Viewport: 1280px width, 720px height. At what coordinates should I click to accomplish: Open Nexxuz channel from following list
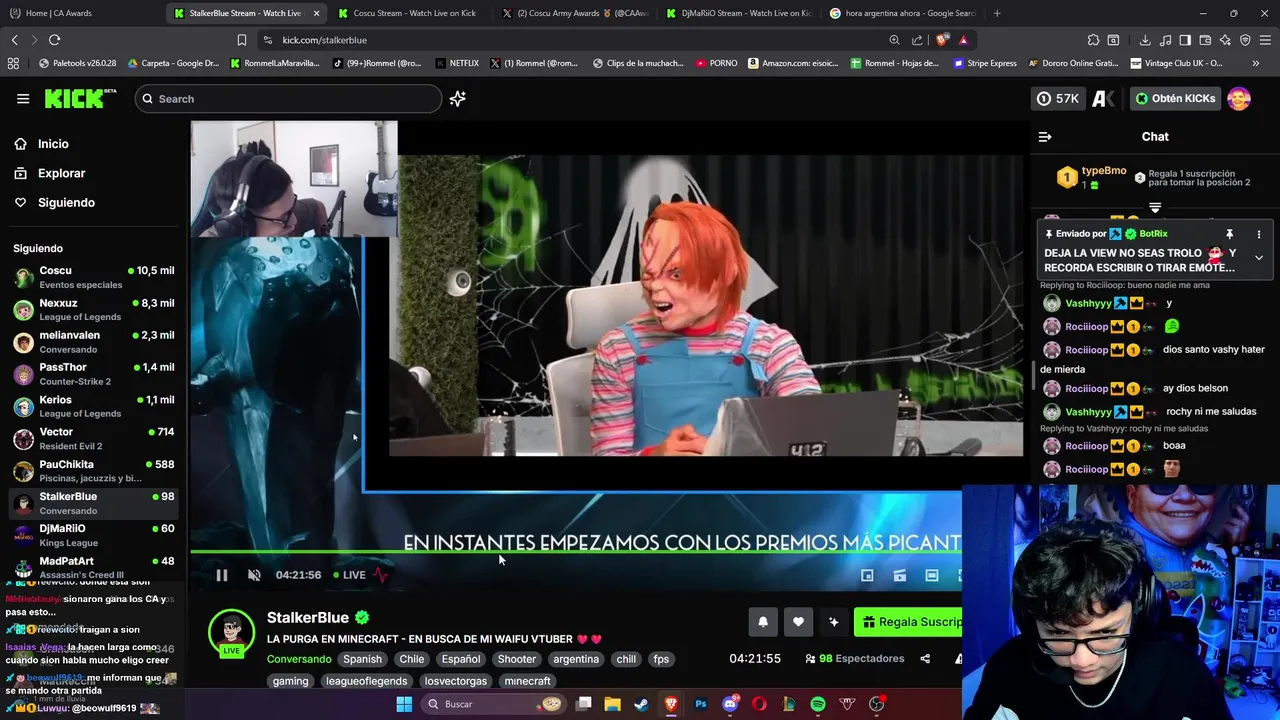click(x=95, y=309)
